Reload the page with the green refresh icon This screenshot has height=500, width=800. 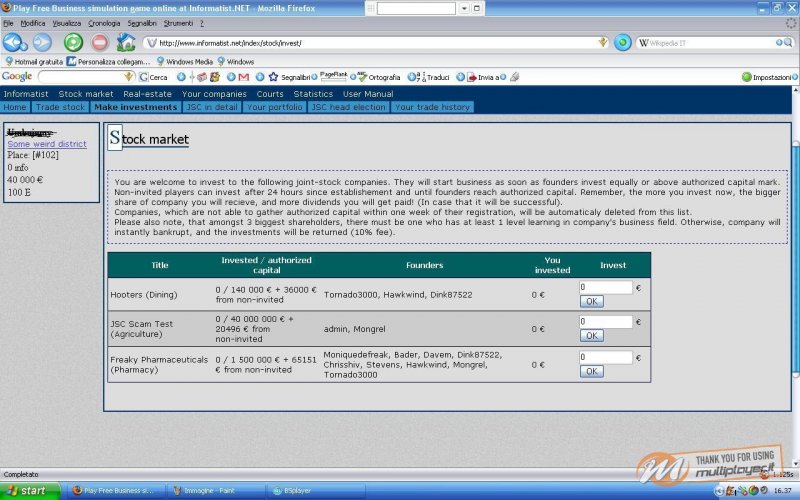(73, 42)
